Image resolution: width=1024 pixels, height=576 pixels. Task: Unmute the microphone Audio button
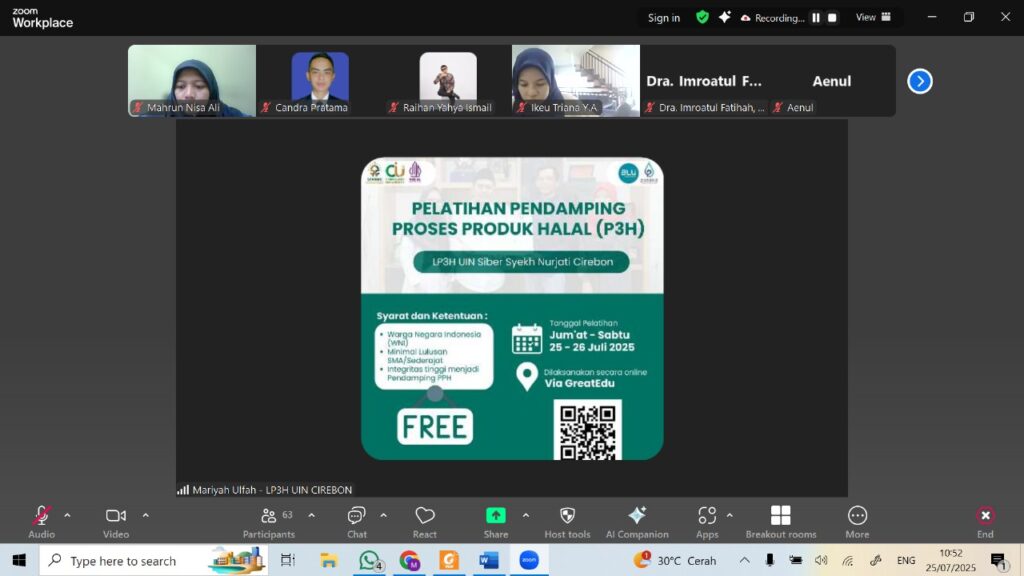tap(41, 521)
